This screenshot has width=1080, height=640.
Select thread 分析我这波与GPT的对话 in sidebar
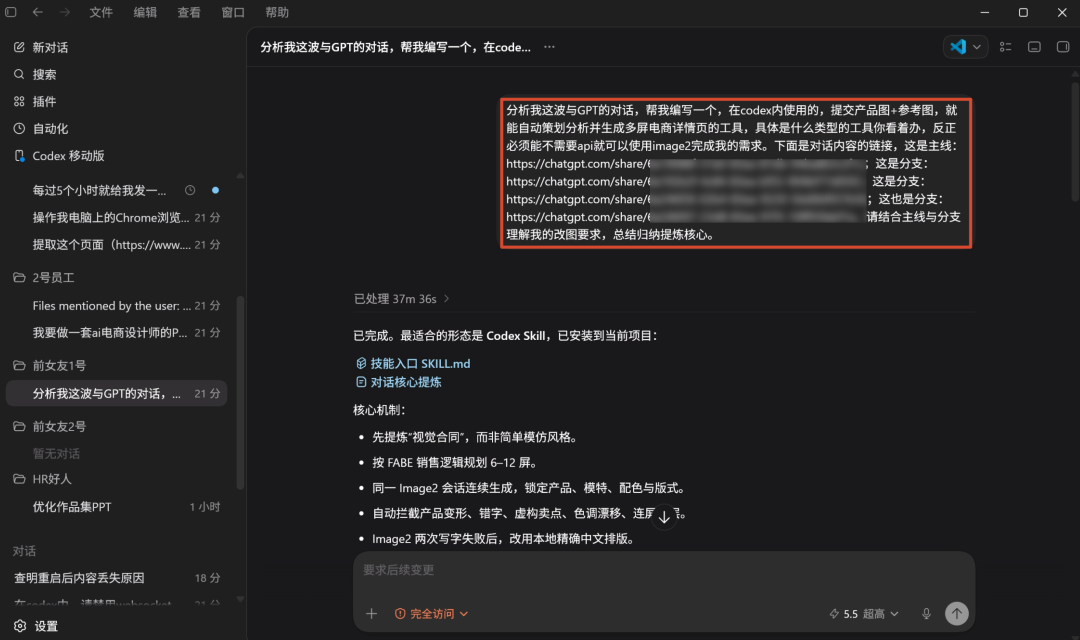[117, 393]
